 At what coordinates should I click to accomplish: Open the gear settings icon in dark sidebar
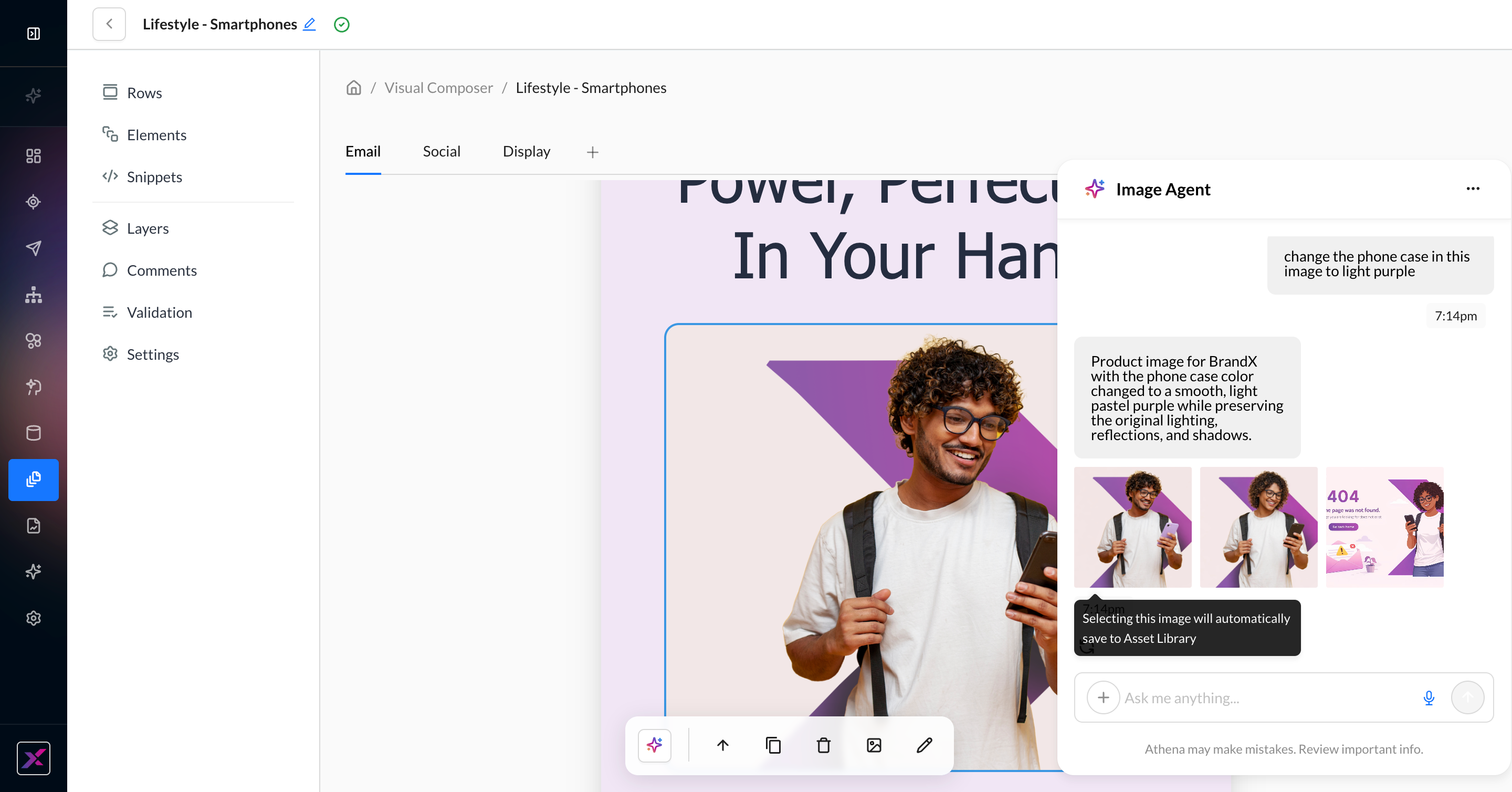(x=34, y=618)
